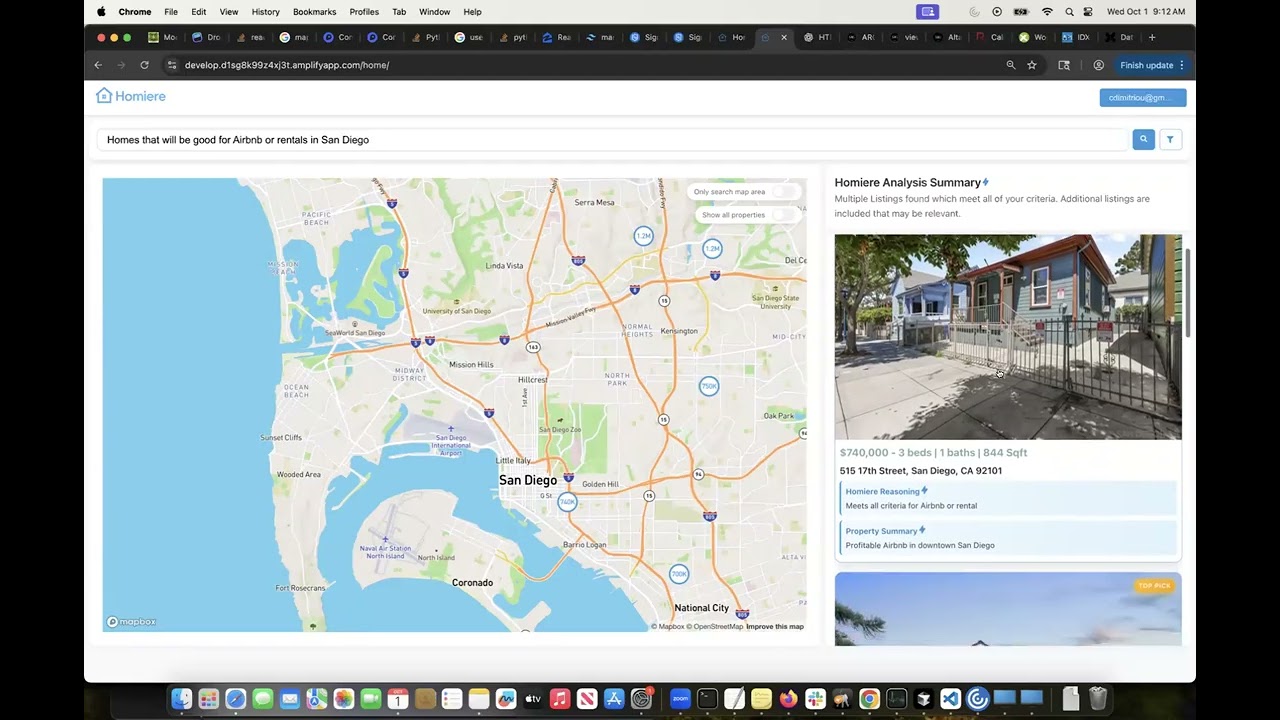The width and height of the screenshot is (1280, 720).
Task: Open the user account email dropdown
Action: coord(1143,97)
